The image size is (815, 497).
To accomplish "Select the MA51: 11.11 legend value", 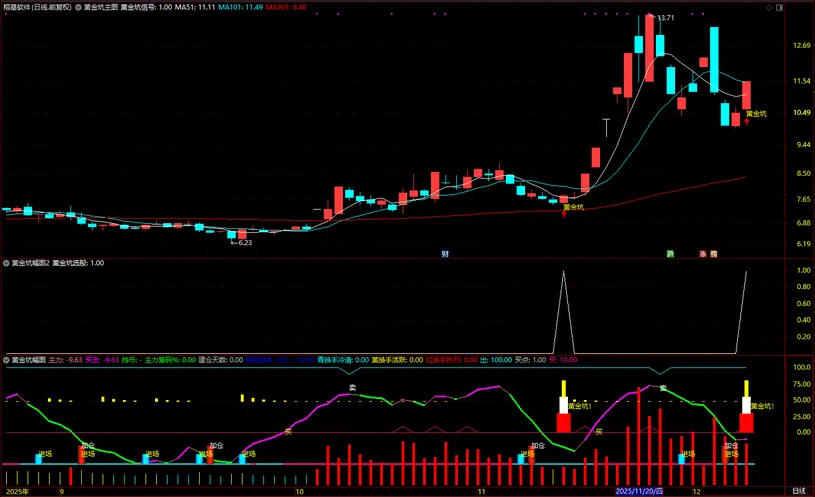I will click(195, 7).
